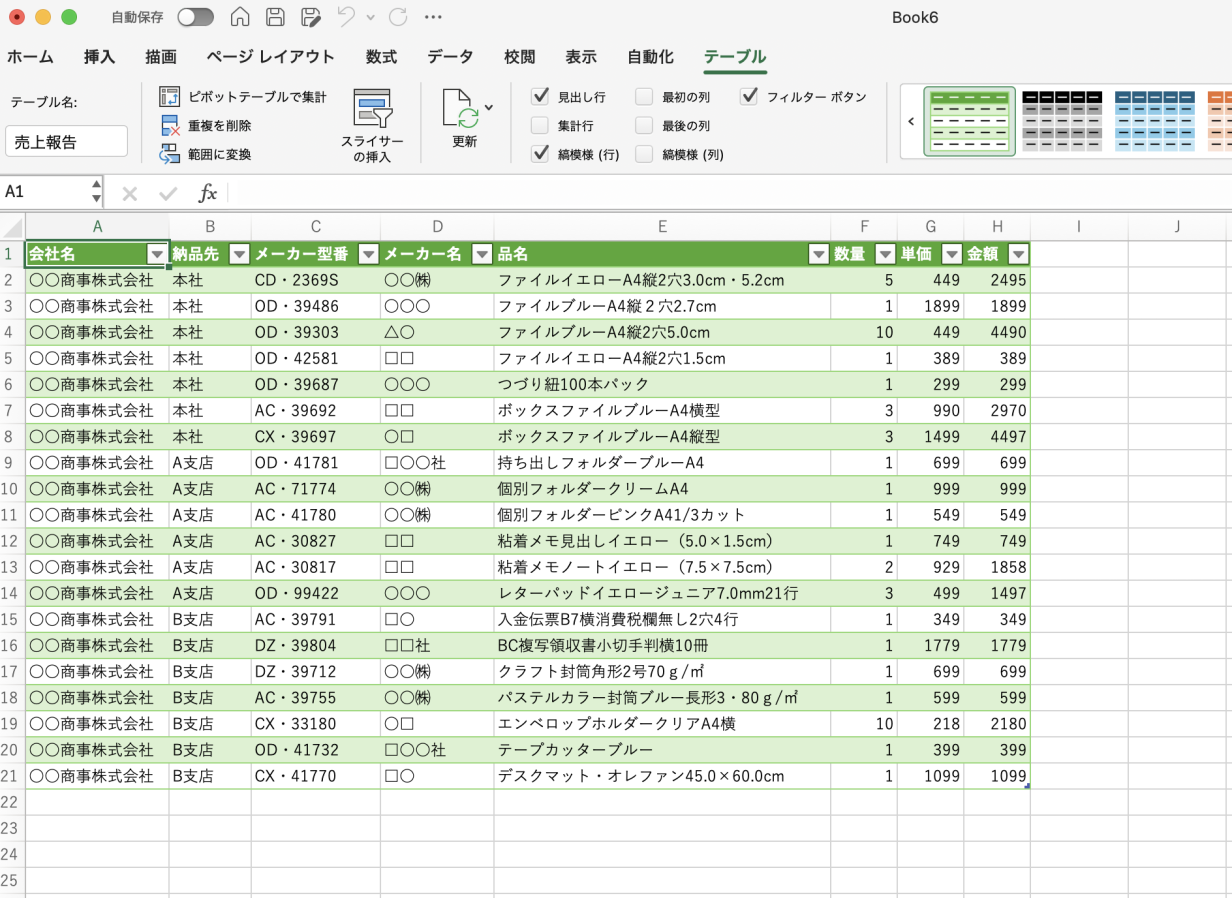Uncheck the 見出し行 checkbox
This screenshot has width=1232, height=898.
[x=540, y=97]
